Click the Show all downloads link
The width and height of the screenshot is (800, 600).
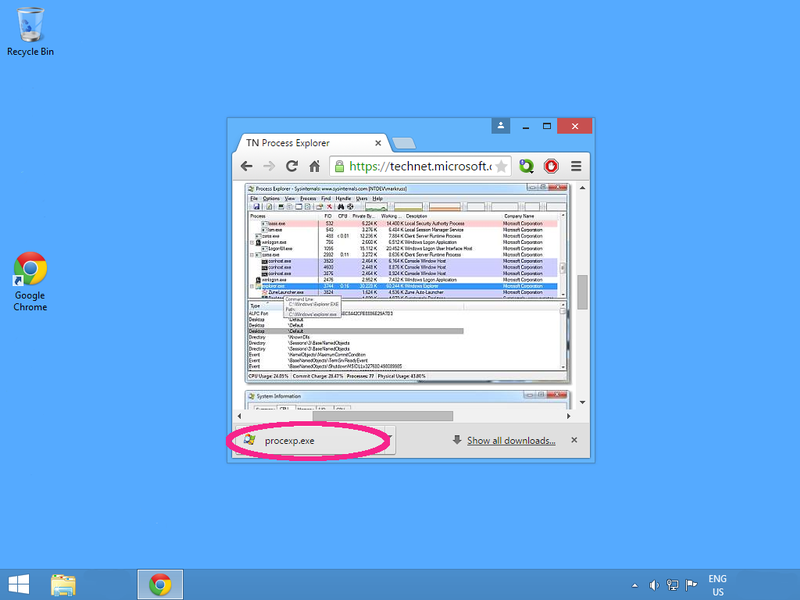511,440
